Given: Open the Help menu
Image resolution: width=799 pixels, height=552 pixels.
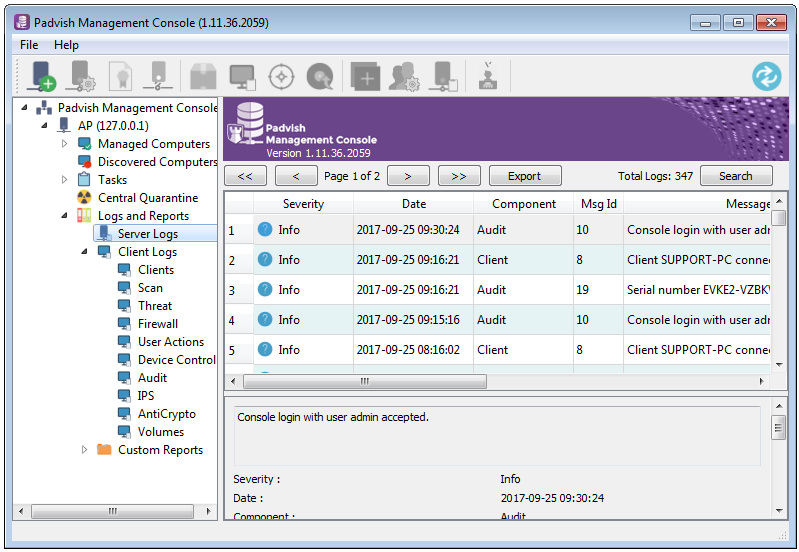Looking at the screenshot, I should [x=66, y=45].
